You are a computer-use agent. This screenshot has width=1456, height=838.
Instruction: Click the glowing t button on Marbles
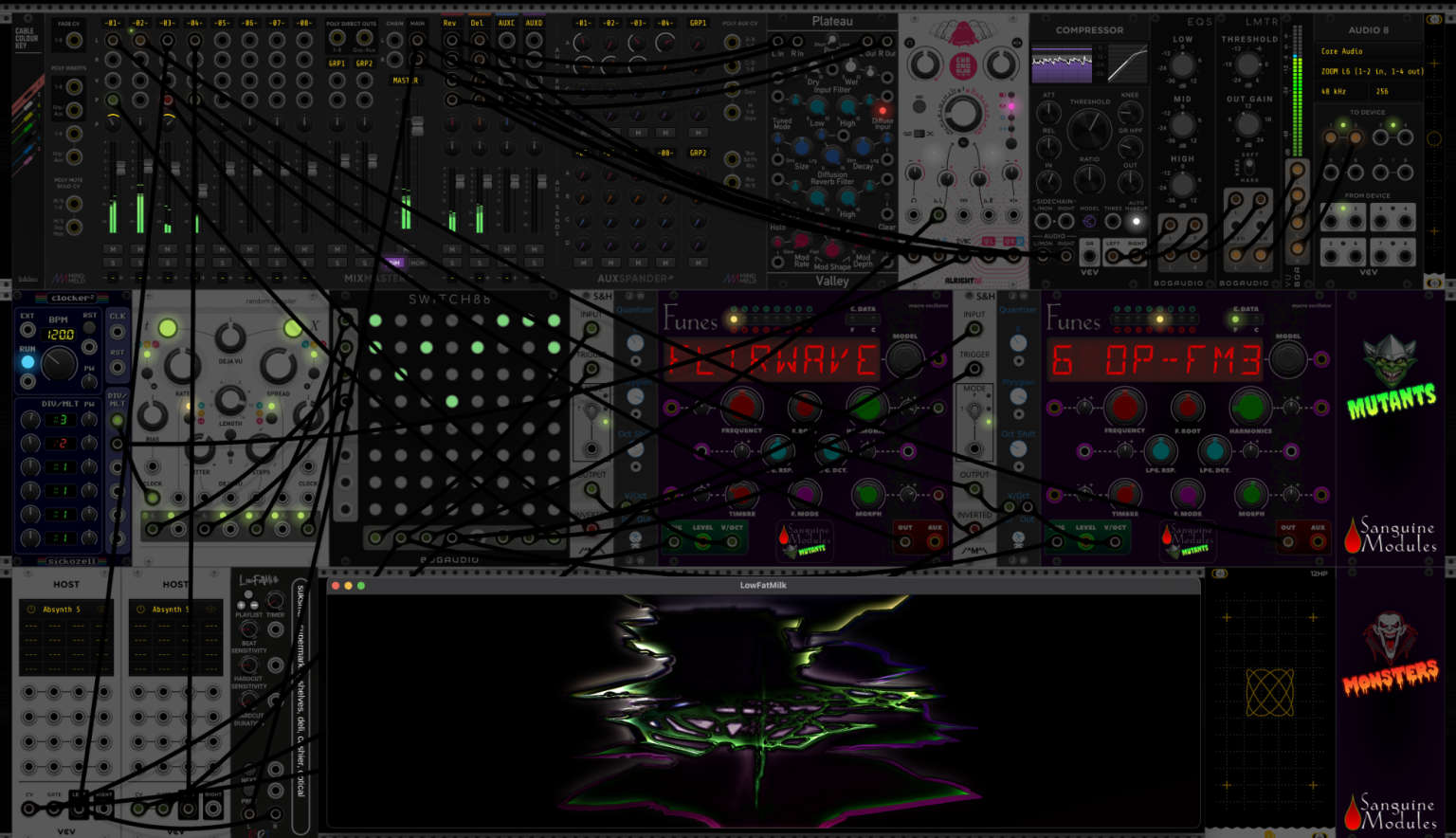pyautogui.click(x=167, y=328)
